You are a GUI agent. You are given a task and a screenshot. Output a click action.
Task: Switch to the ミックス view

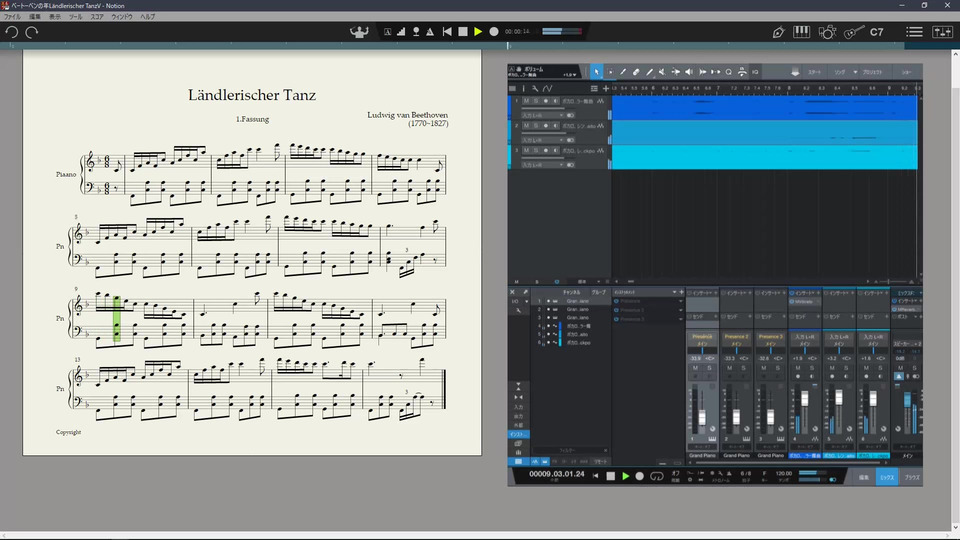(x=887, y=477)
